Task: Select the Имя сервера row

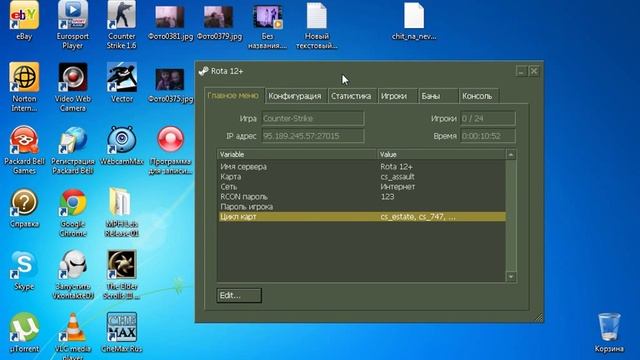Action: (x=362, y=167)
